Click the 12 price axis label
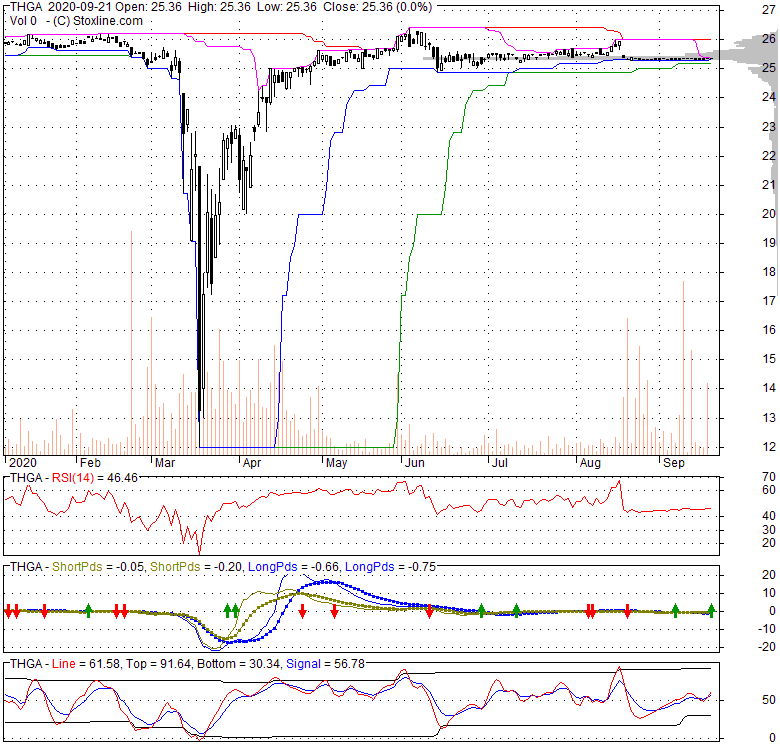 tap(769, 447)
